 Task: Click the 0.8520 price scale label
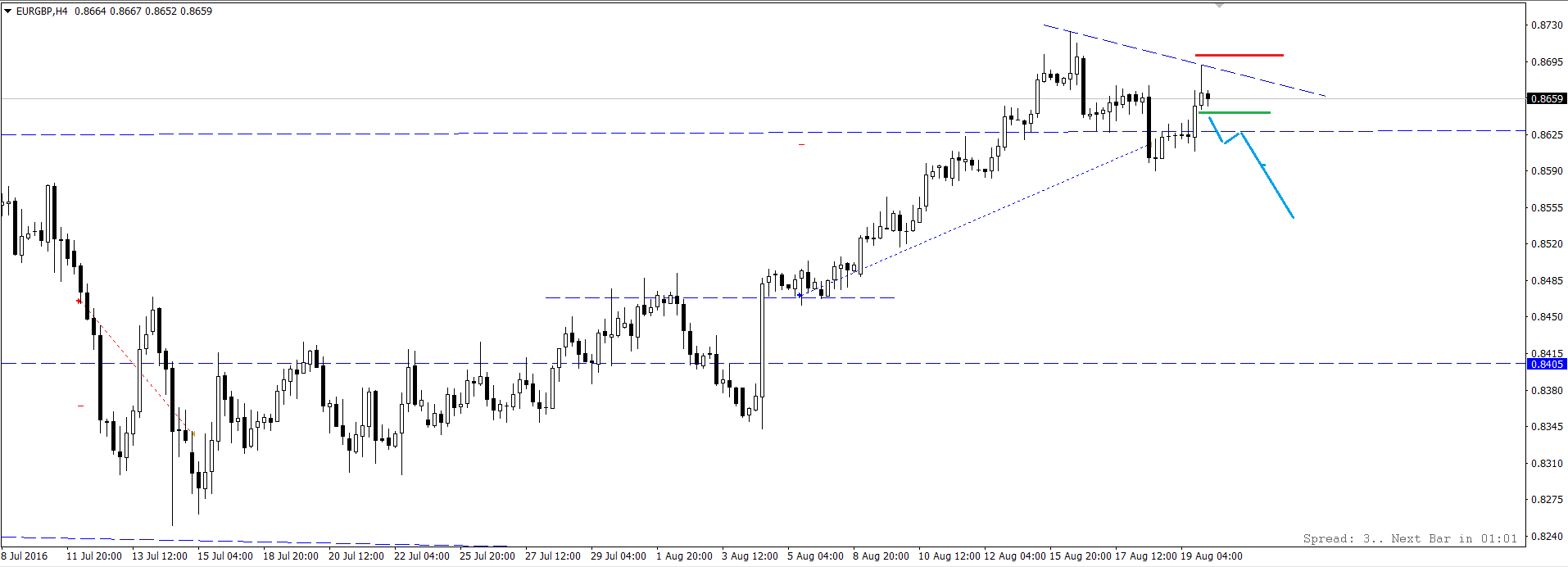point(1547,244)
